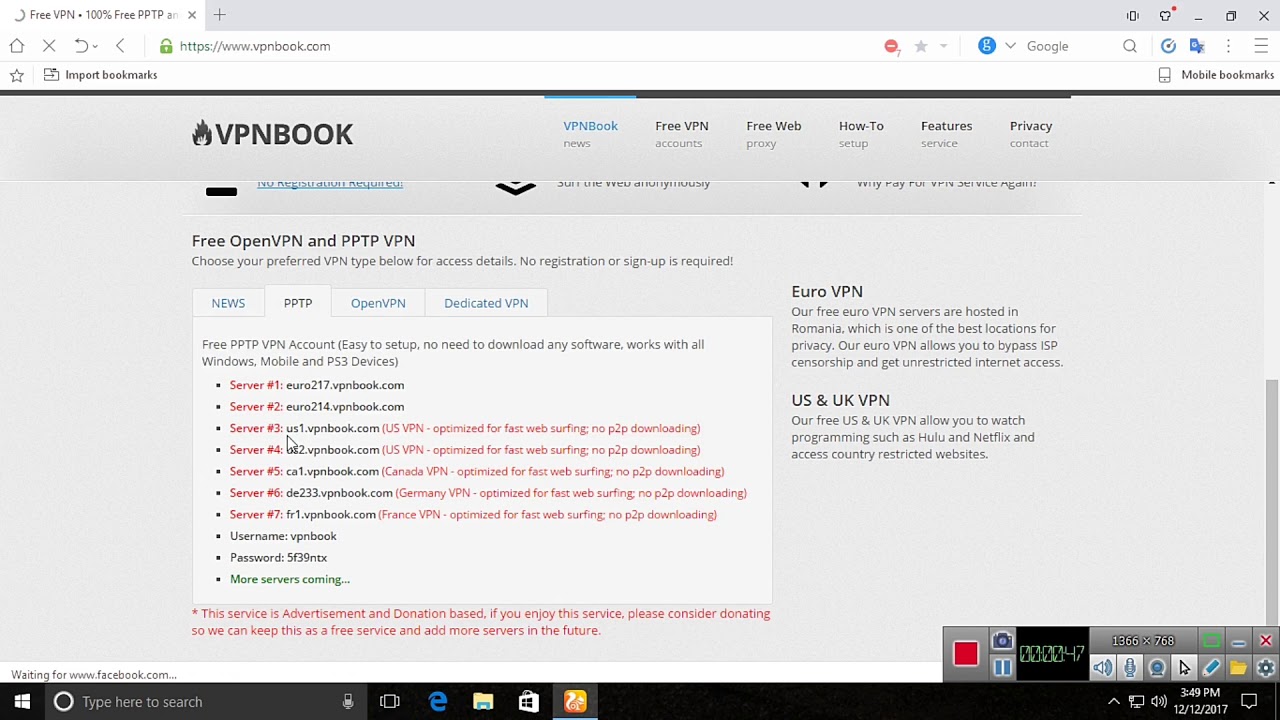Viewport: 1280px width, 720px height.
Task: Click the blue speed accelerator icon
Action: pyautogui.click(x=1168, y=46)
